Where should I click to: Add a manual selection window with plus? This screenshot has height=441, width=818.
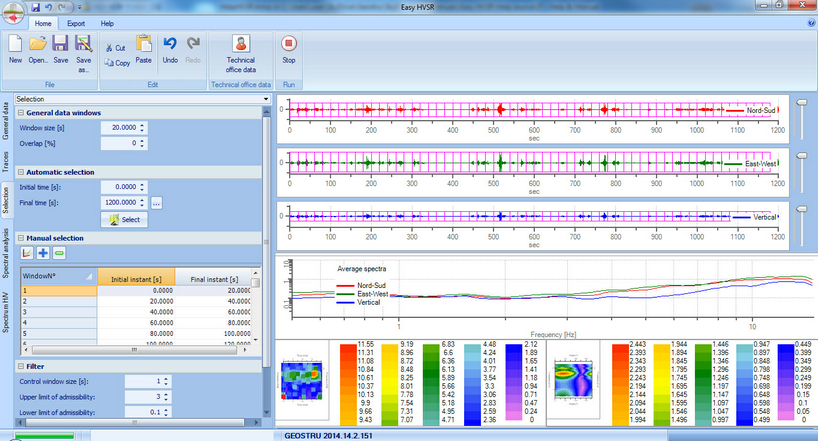click(x=43, y=253)
